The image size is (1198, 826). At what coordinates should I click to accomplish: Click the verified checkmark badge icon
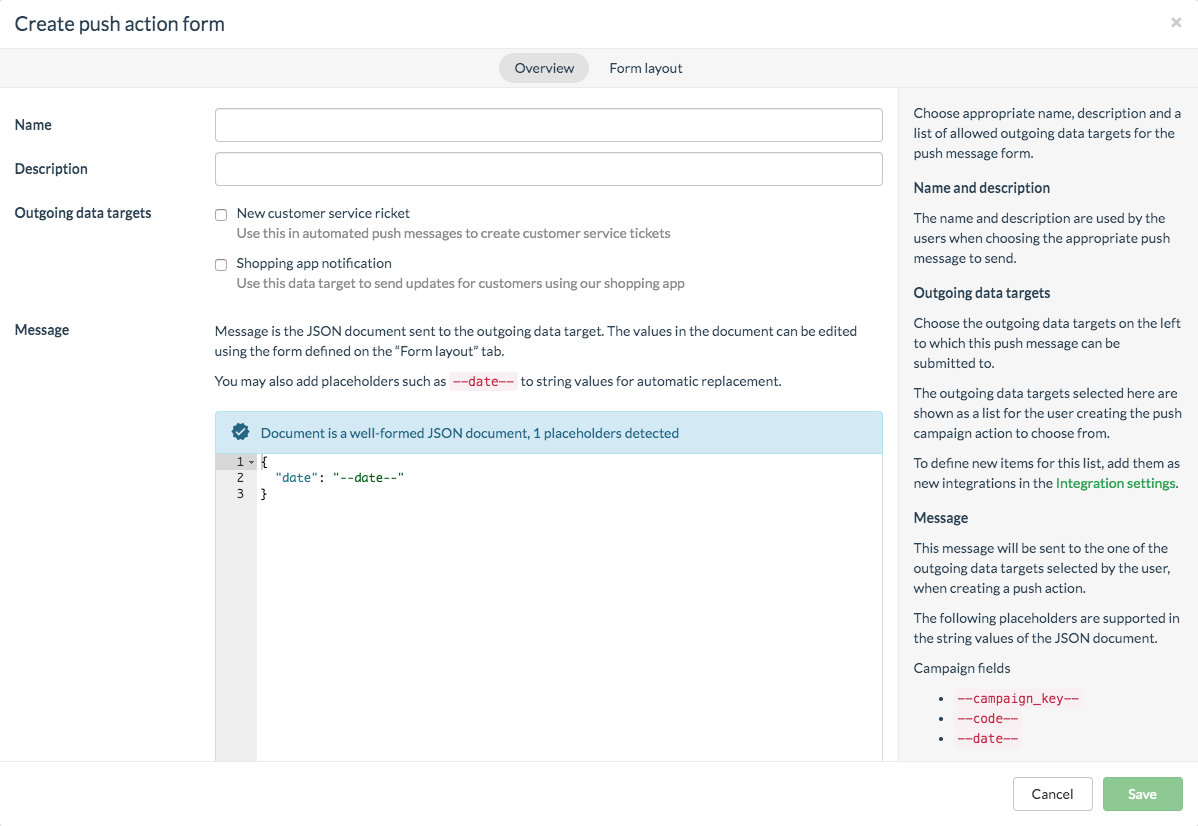(240, 432)
